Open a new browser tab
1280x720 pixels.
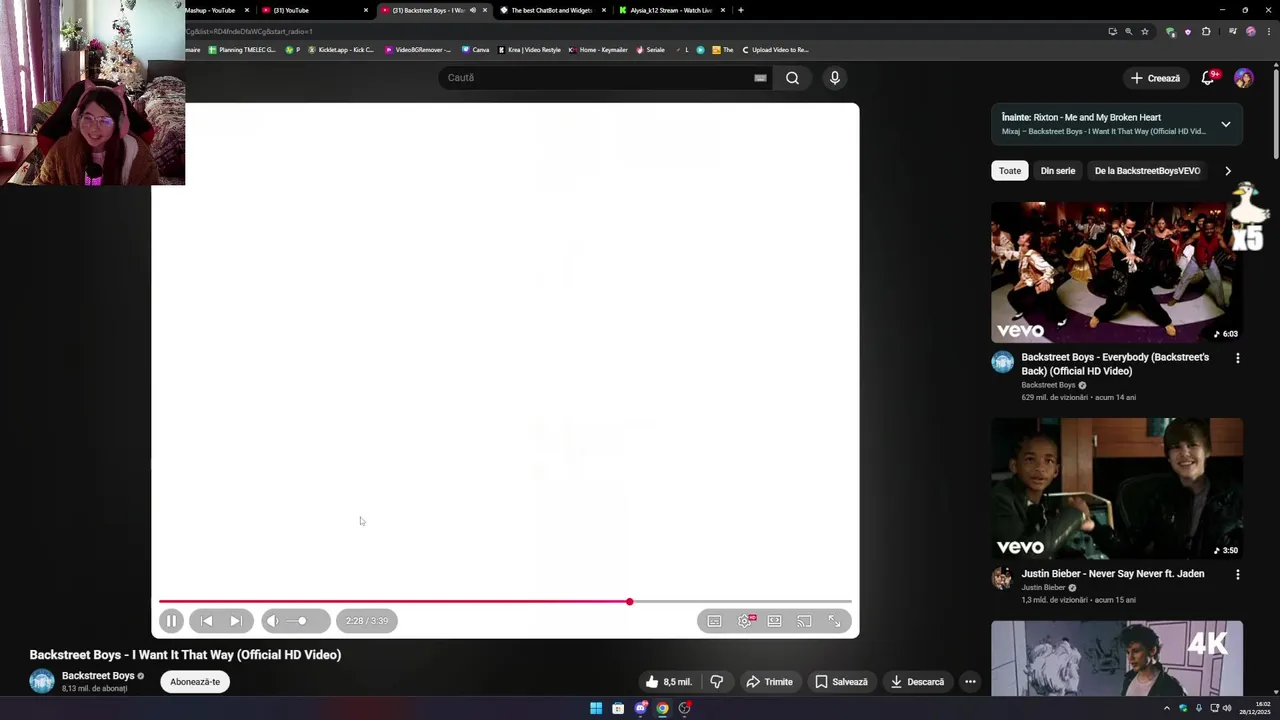tap(741, 10)
